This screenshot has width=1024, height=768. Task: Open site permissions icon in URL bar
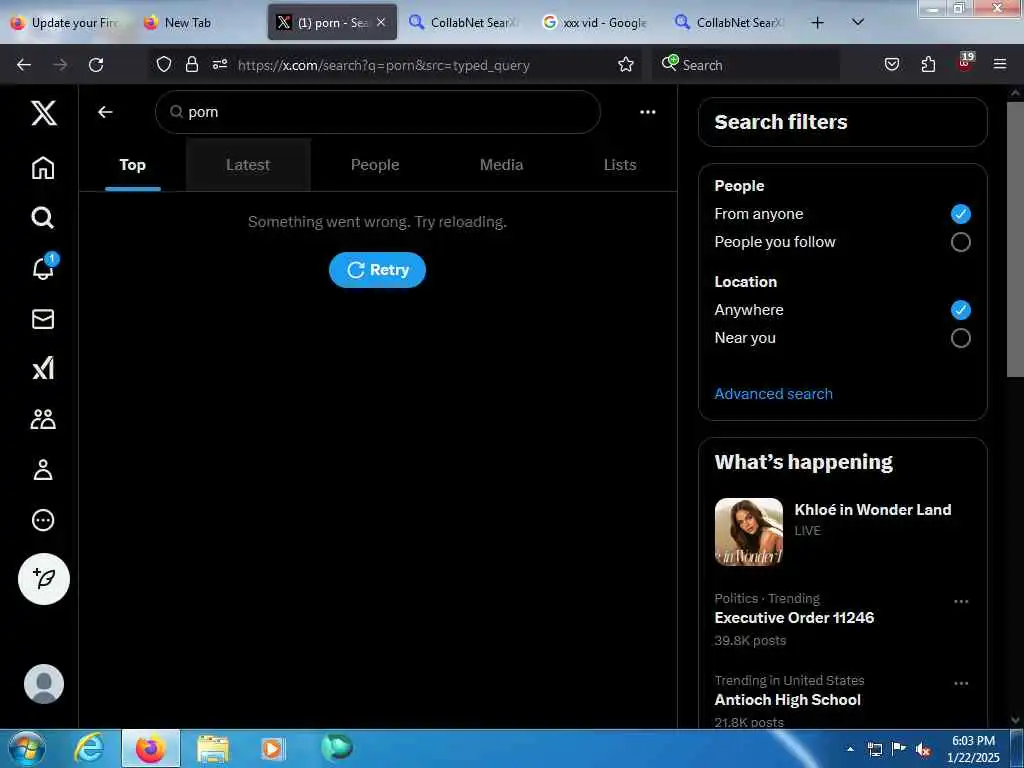point(220,64)
